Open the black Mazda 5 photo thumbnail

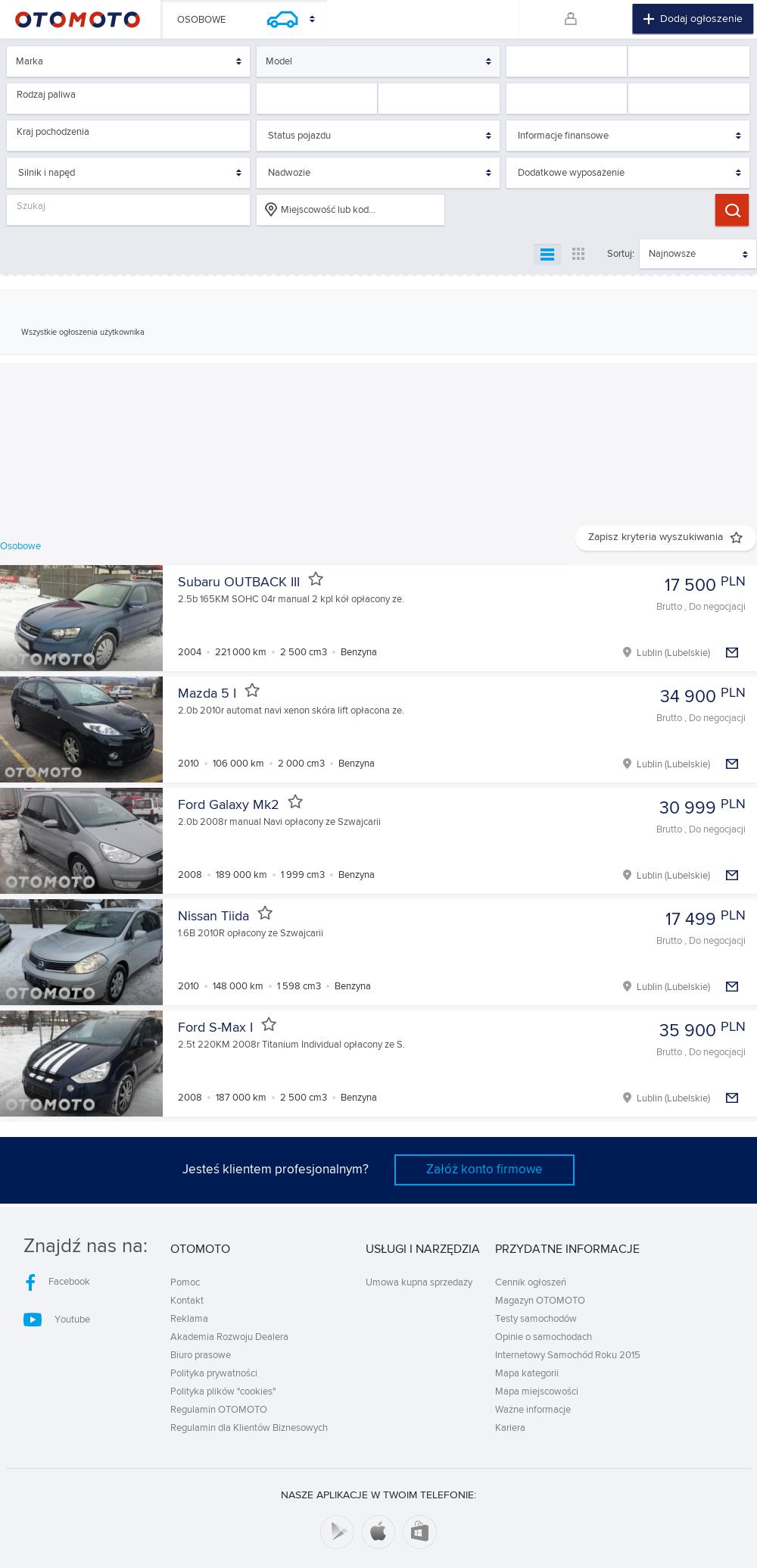pyautogui.click(x=81, y=729)
